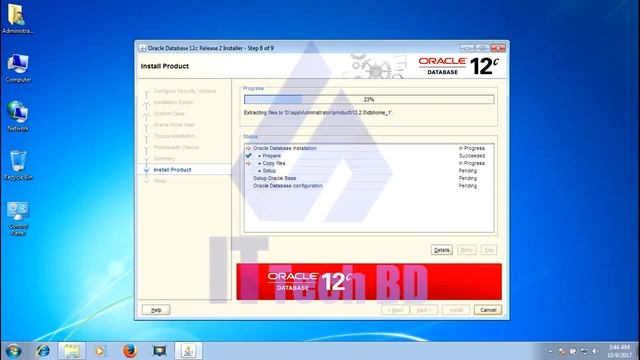Select the Setup status row

369,171
